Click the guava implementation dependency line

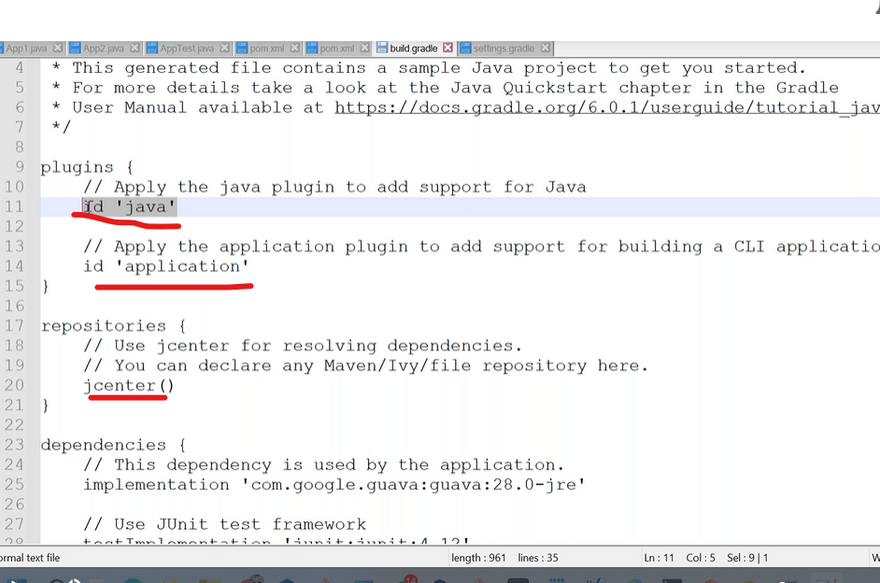pyautogui.click(x=334, y=485)
